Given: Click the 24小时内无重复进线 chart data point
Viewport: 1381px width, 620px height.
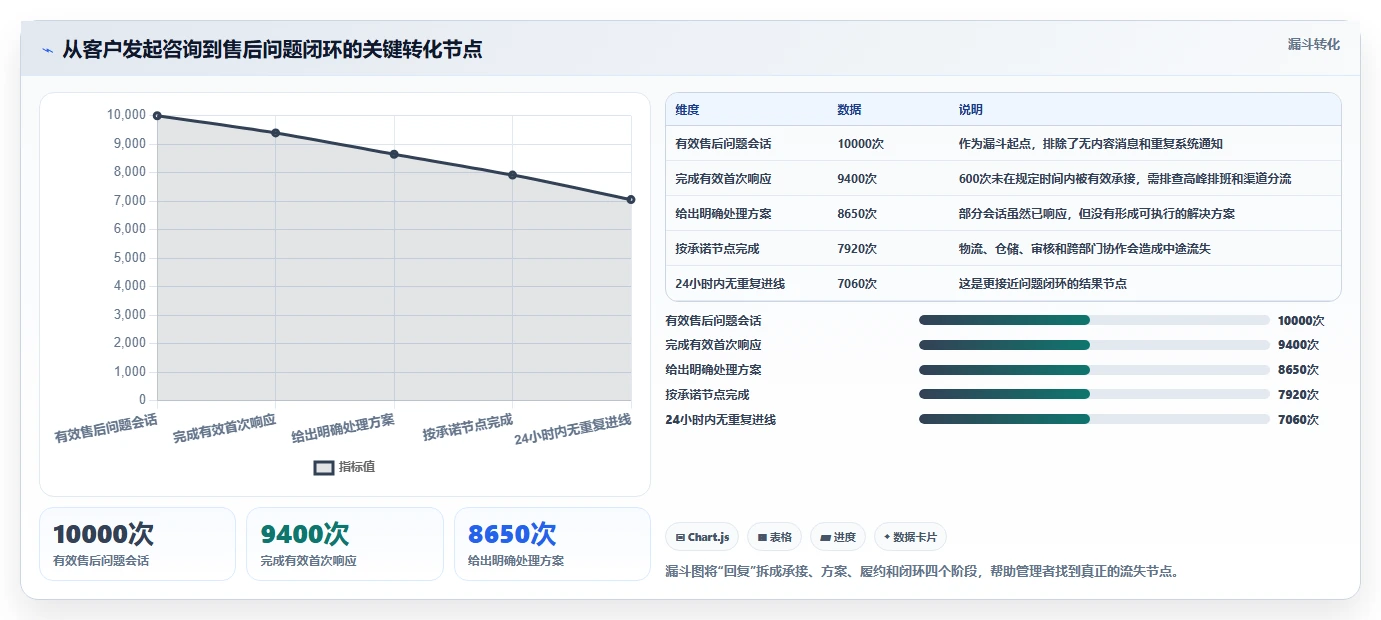Looking at the screenshot, I should pos(631,199).
